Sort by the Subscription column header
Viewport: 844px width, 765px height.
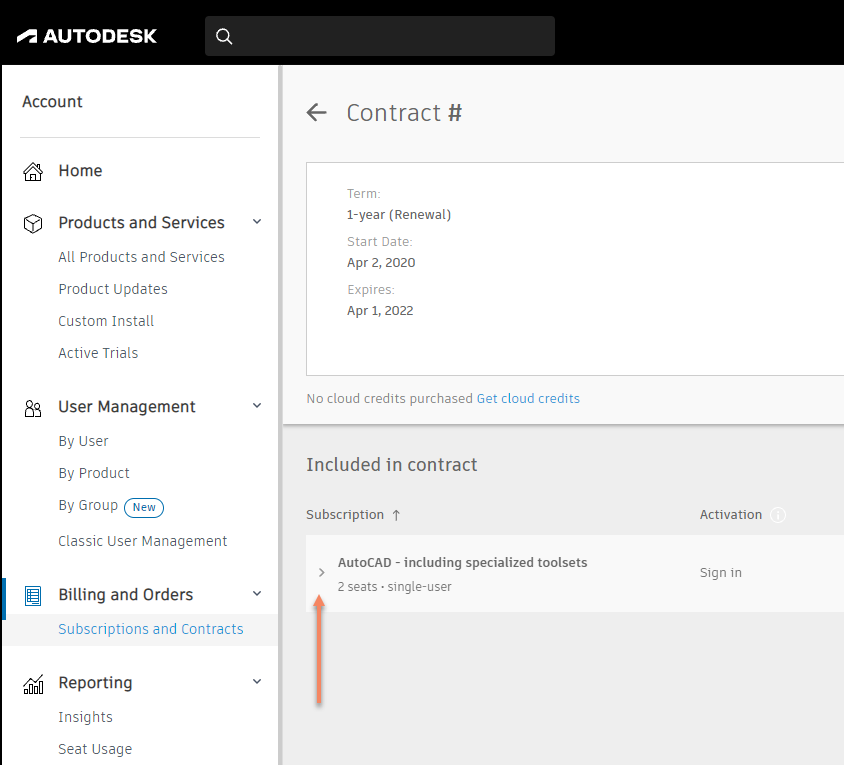[345, 515]
